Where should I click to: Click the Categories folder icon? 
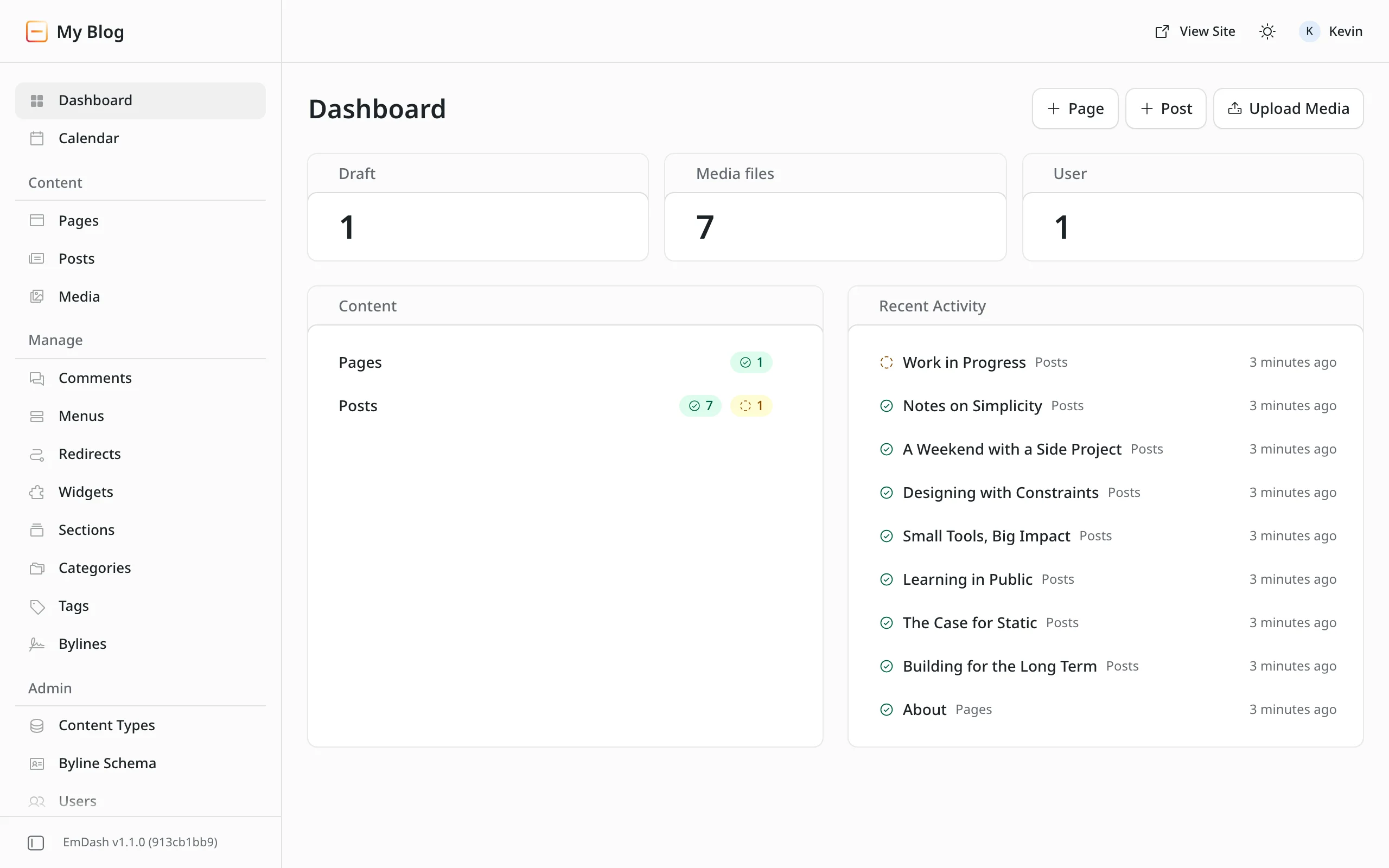[37, 568]
